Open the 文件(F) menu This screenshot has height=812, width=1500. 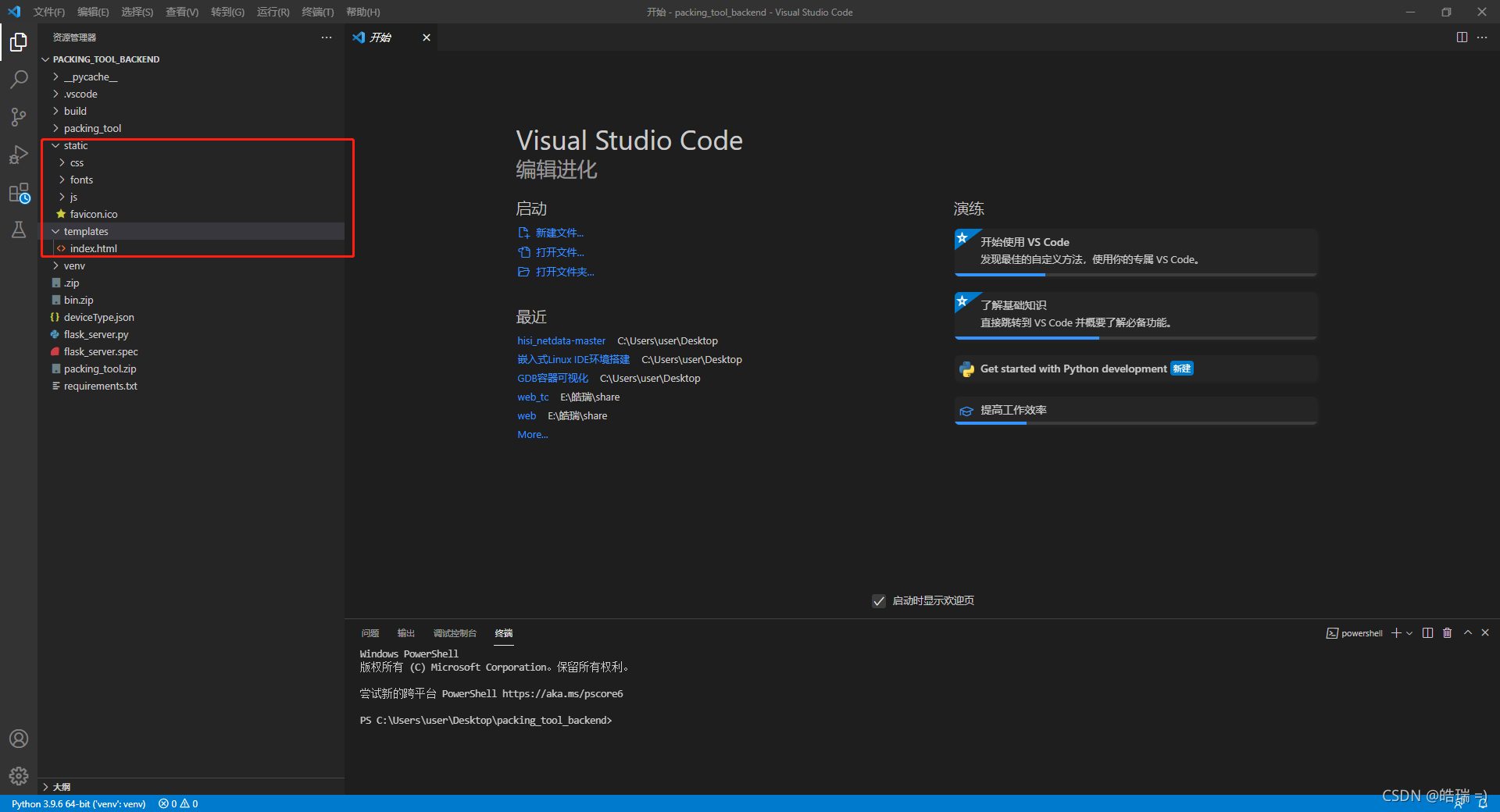pos(49,12)
